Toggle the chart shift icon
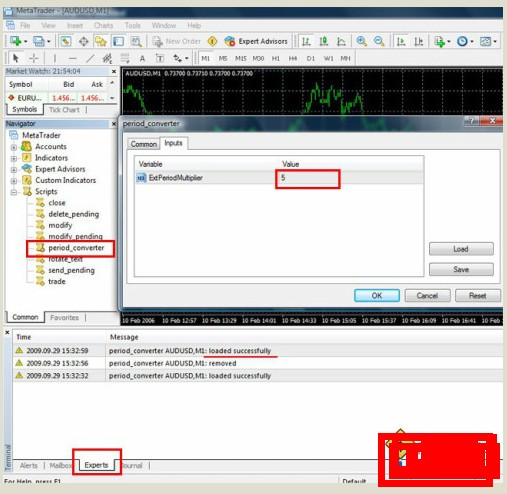Viewport: 507px width, 494px height. pyautogui.click(x=418, y=41)
